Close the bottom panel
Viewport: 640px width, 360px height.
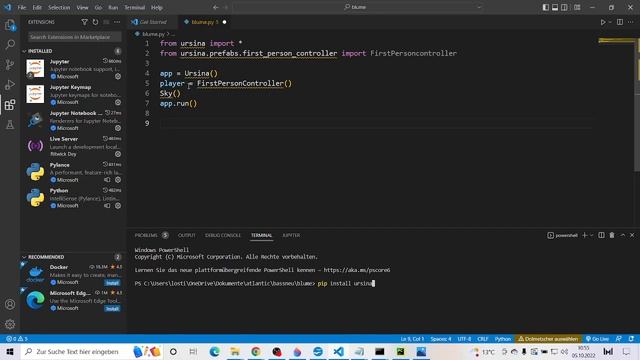[x=632, y=235]
